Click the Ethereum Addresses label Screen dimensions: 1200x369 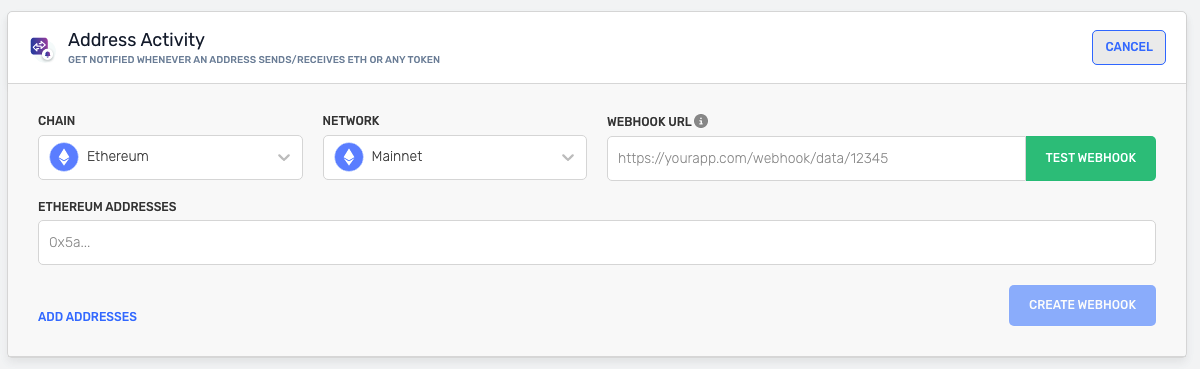[107, 206]
